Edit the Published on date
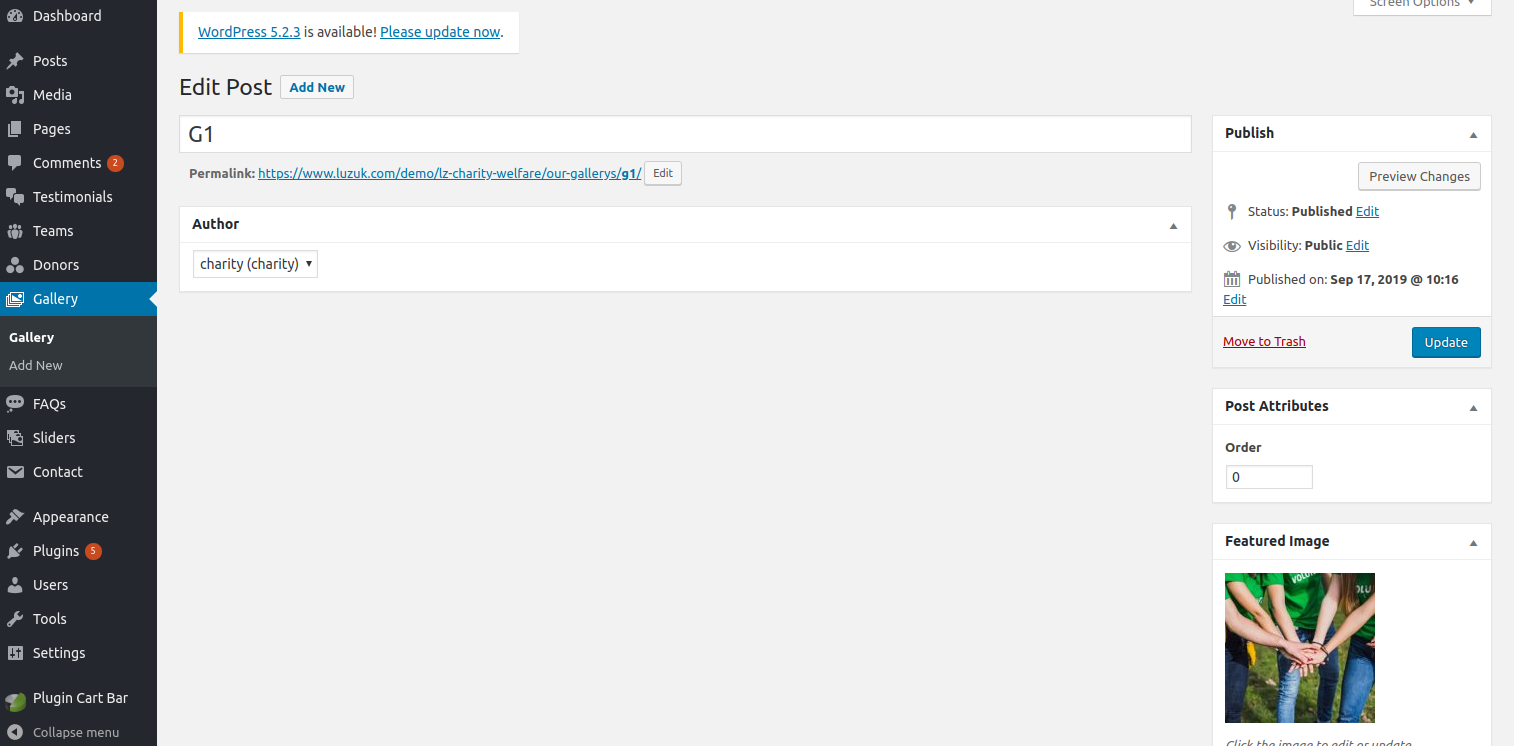 point(1234,299)
